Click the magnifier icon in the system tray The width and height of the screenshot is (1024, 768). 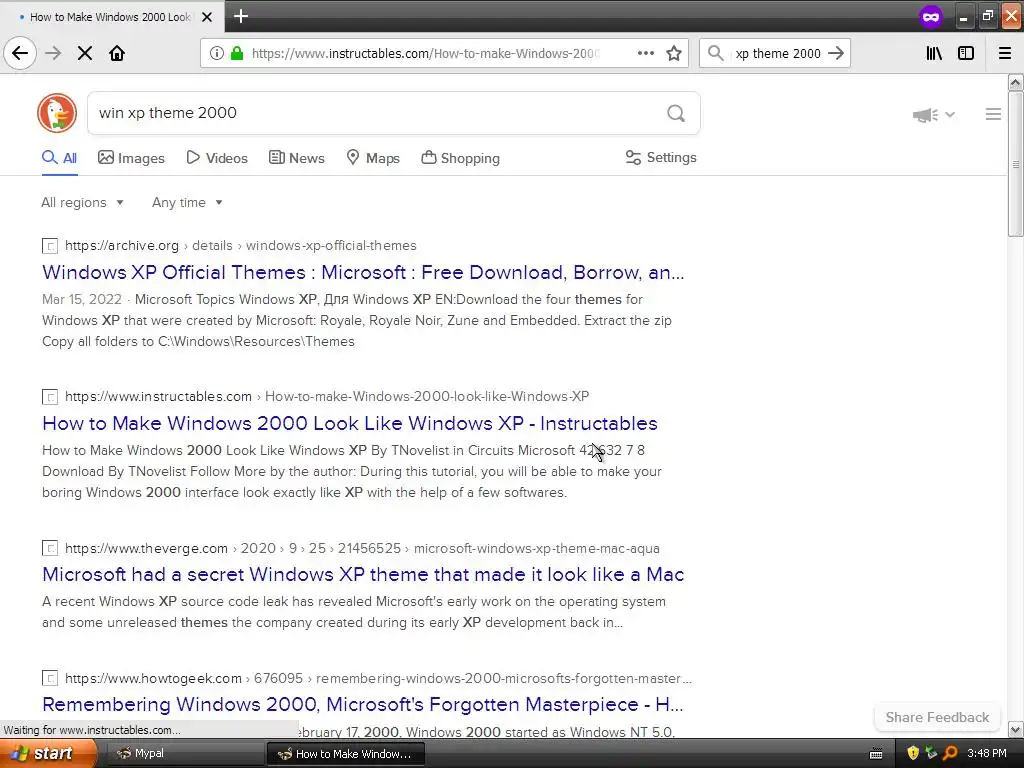(950, 753)
